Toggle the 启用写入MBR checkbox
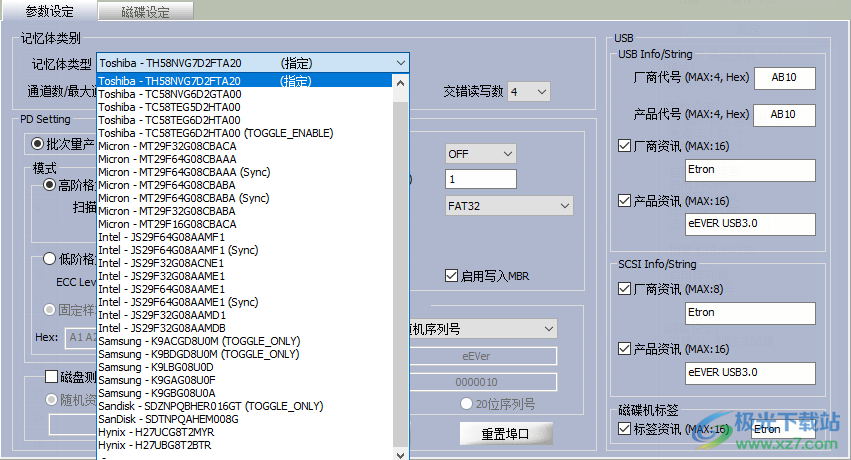The height and width of the screenshot is (460, 851). pos(451,276)
